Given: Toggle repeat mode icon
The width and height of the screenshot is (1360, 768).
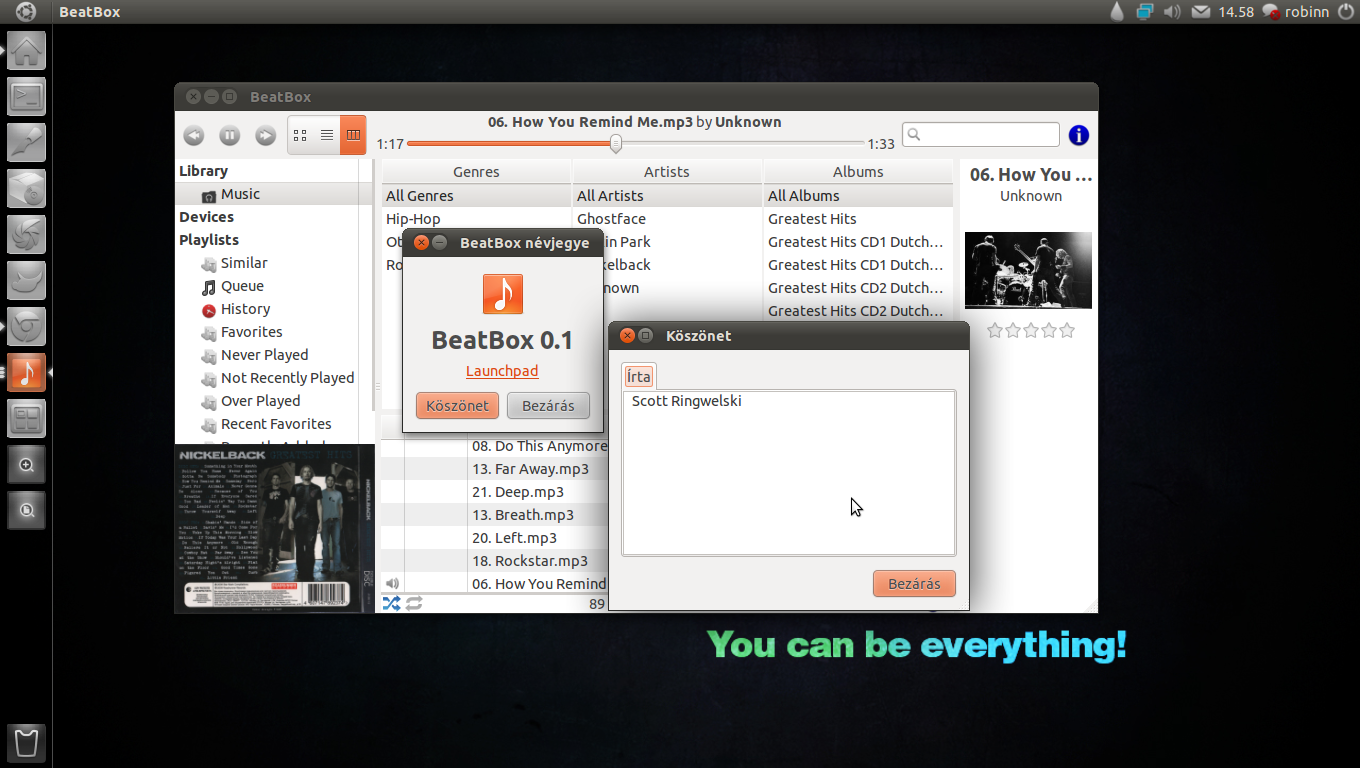Looking at the screenshot, I should [414, 603].
